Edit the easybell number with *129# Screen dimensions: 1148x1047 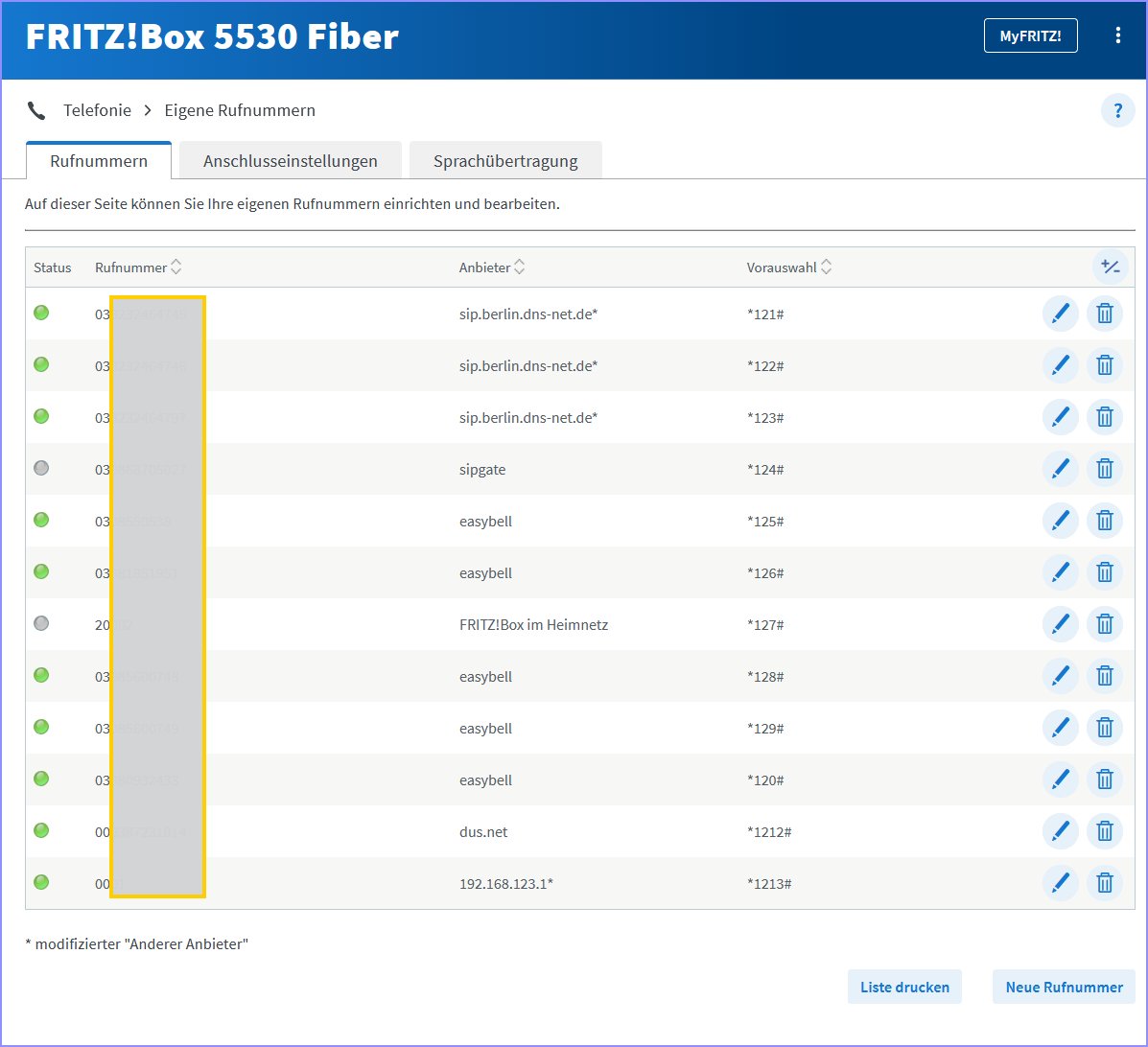coord(1060,728)
